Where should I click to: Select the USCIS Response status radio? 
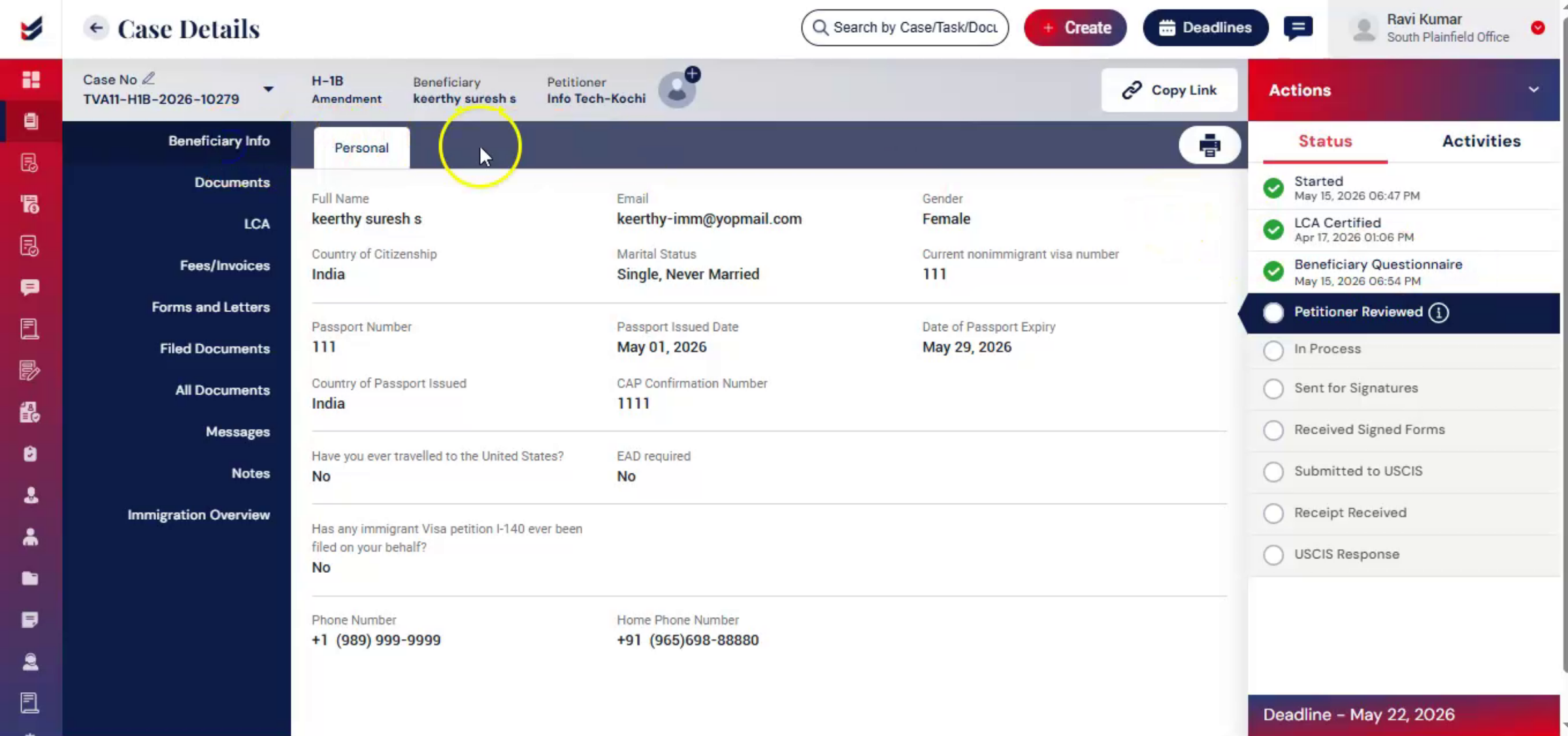[1273, 554]
